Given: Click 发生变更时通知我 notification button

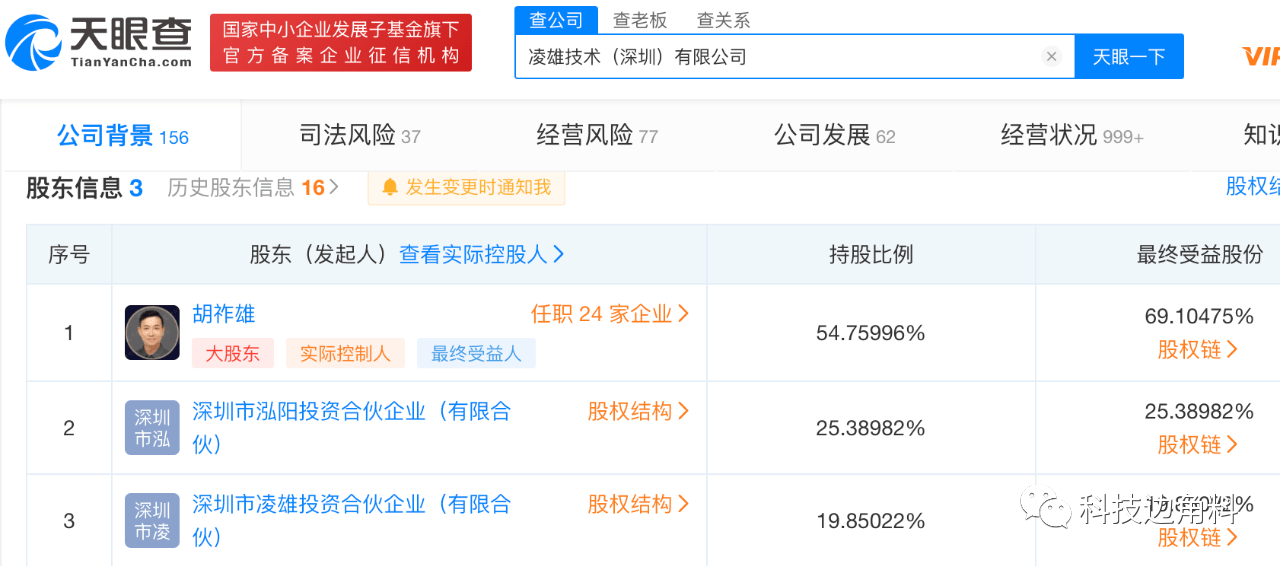Looking at the screenshot, I should tap(466, 188).
